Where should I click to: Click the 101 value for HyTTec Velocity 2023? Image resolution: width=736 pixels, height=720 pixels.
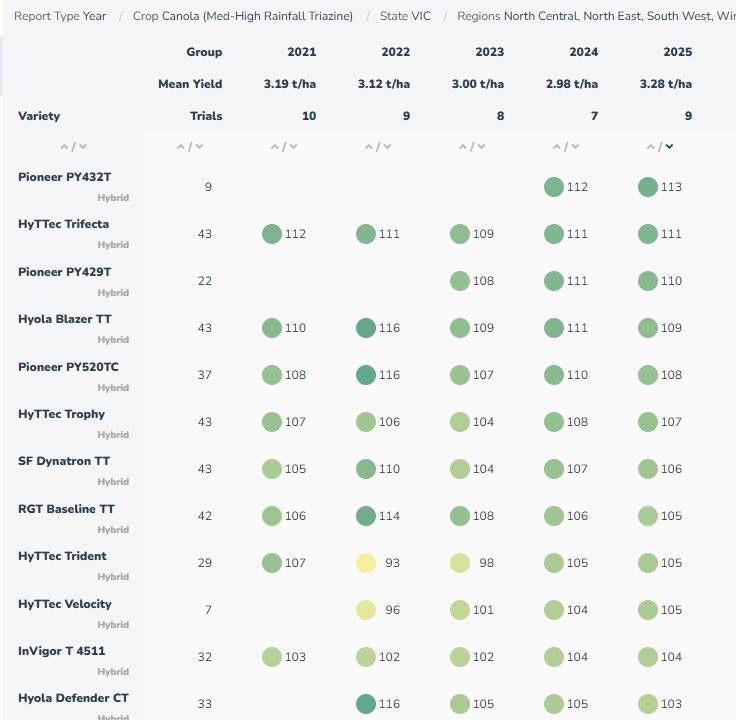click(483, 610)
